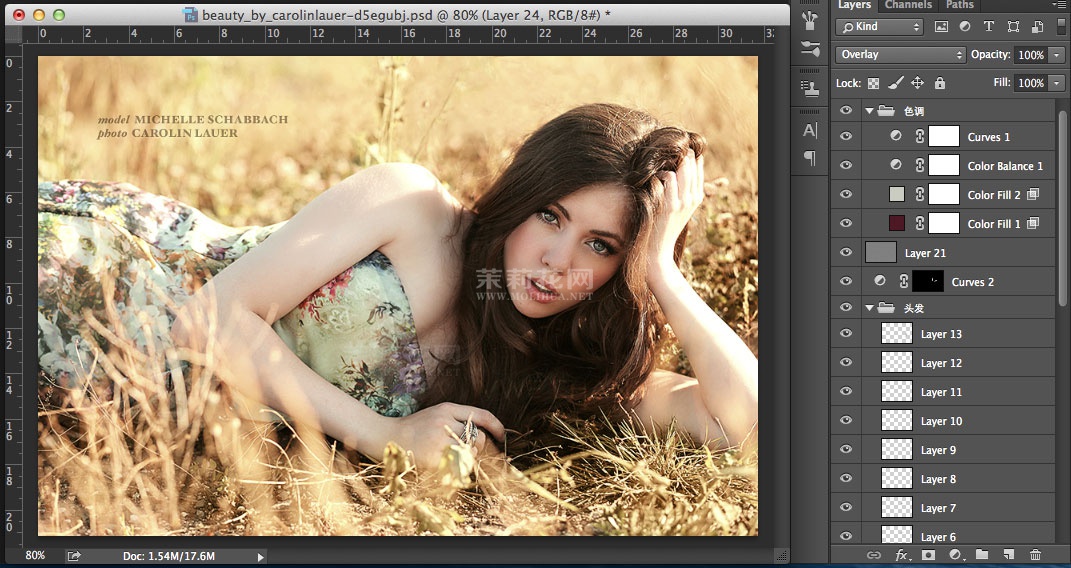Open the Opacity slider dropdown arrow
The height and width of the screenshot is (568, 1071).
tap(1057, 55)
